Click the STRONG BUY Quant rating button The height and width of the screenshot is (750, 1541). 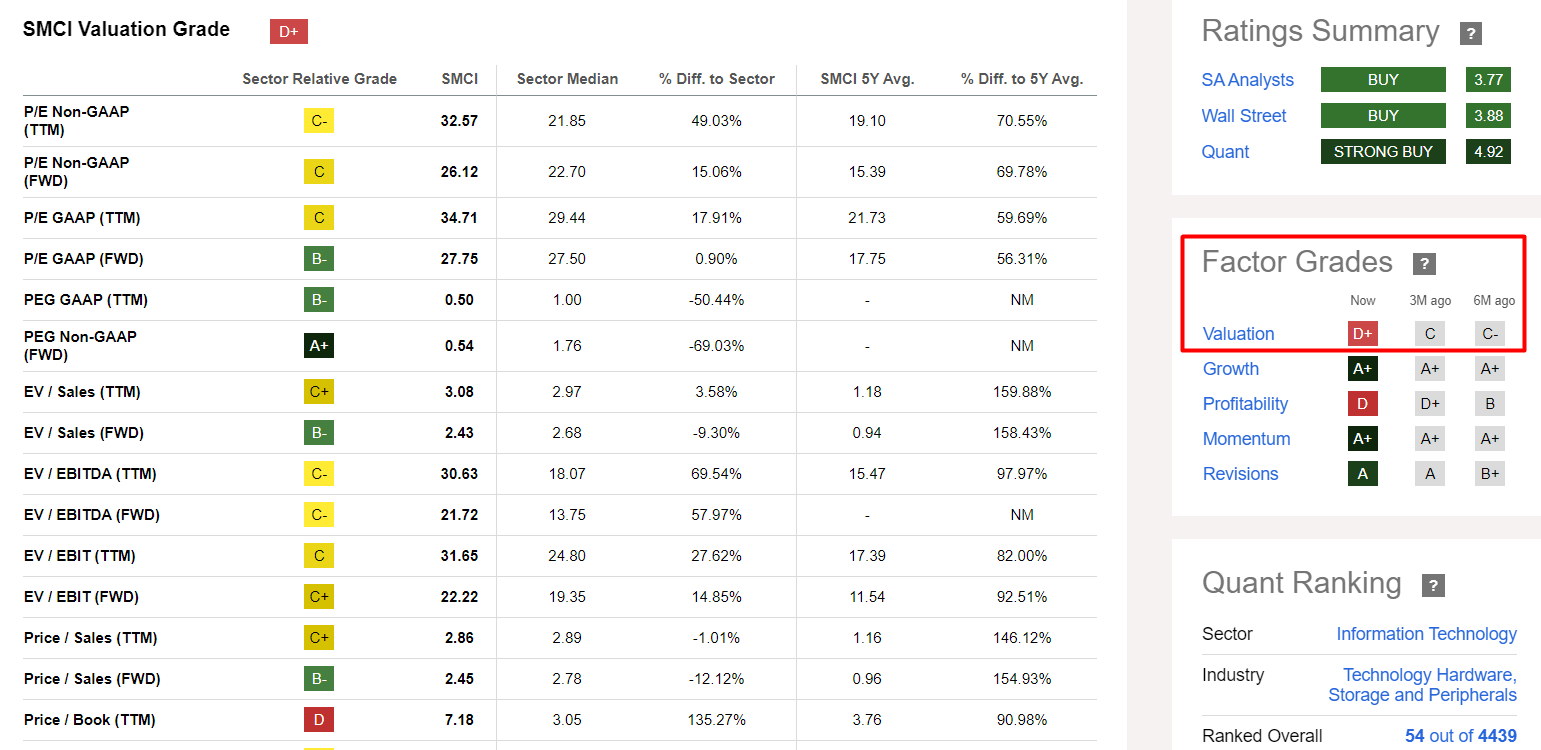(x=1383, y=152)
